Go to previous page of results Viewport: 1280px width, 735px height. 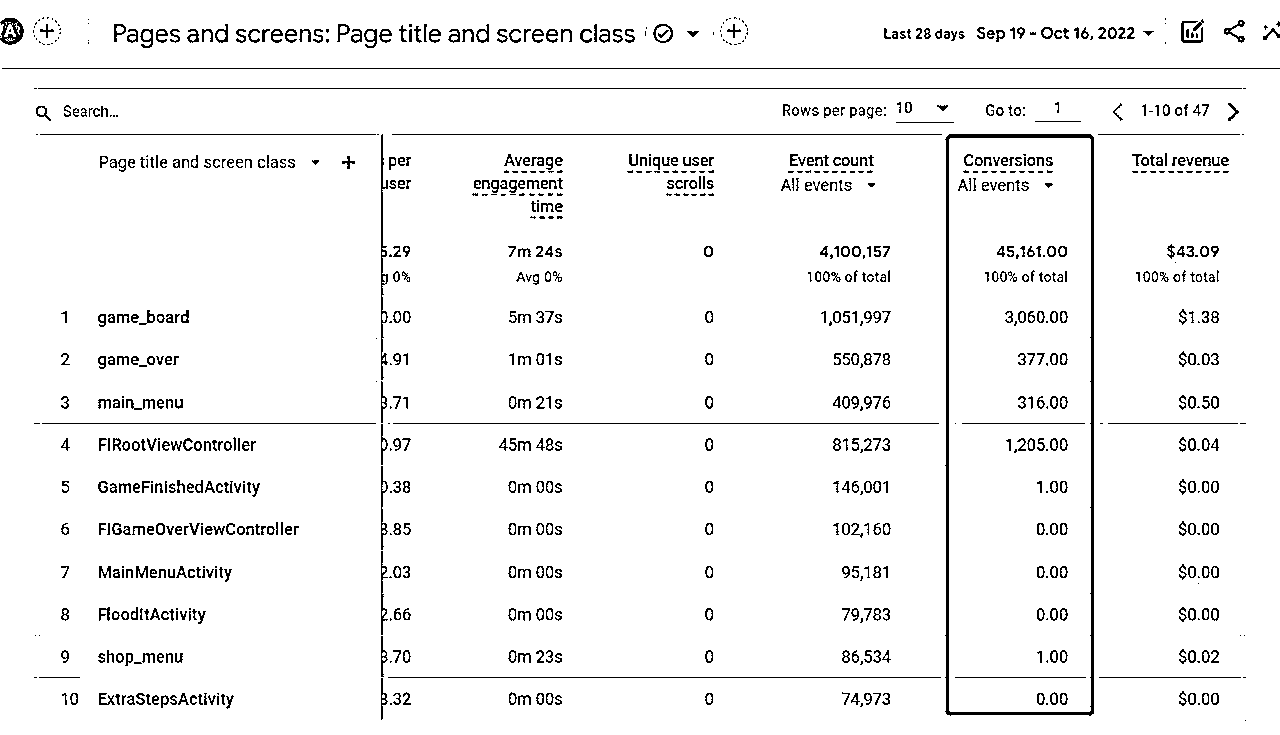tap(1118, 111)
